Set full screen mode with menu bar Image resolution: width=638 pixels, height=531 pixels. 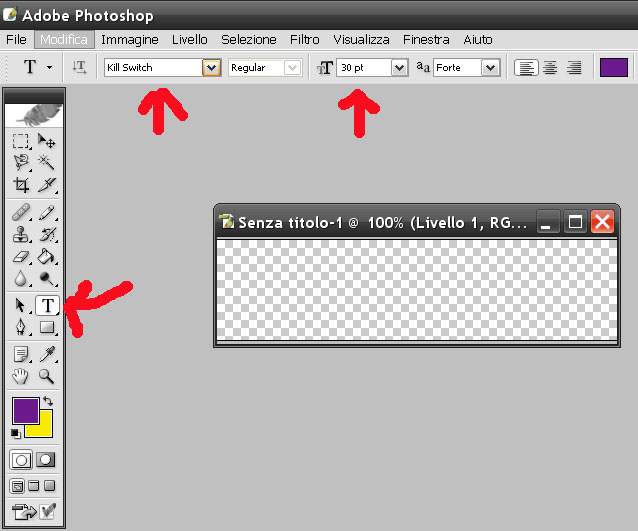(x=34, y=485)
